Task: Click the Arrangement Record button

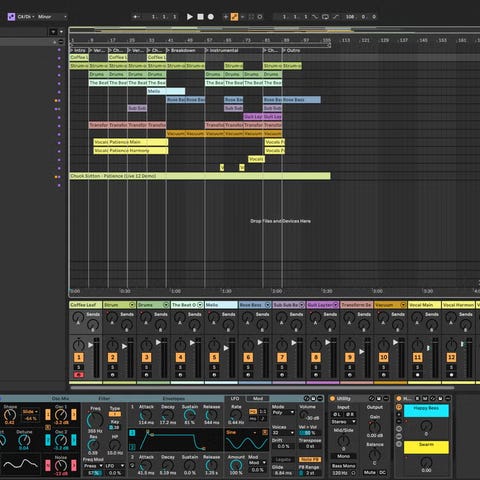Action: pyautogui.click(x=211, y=17)
